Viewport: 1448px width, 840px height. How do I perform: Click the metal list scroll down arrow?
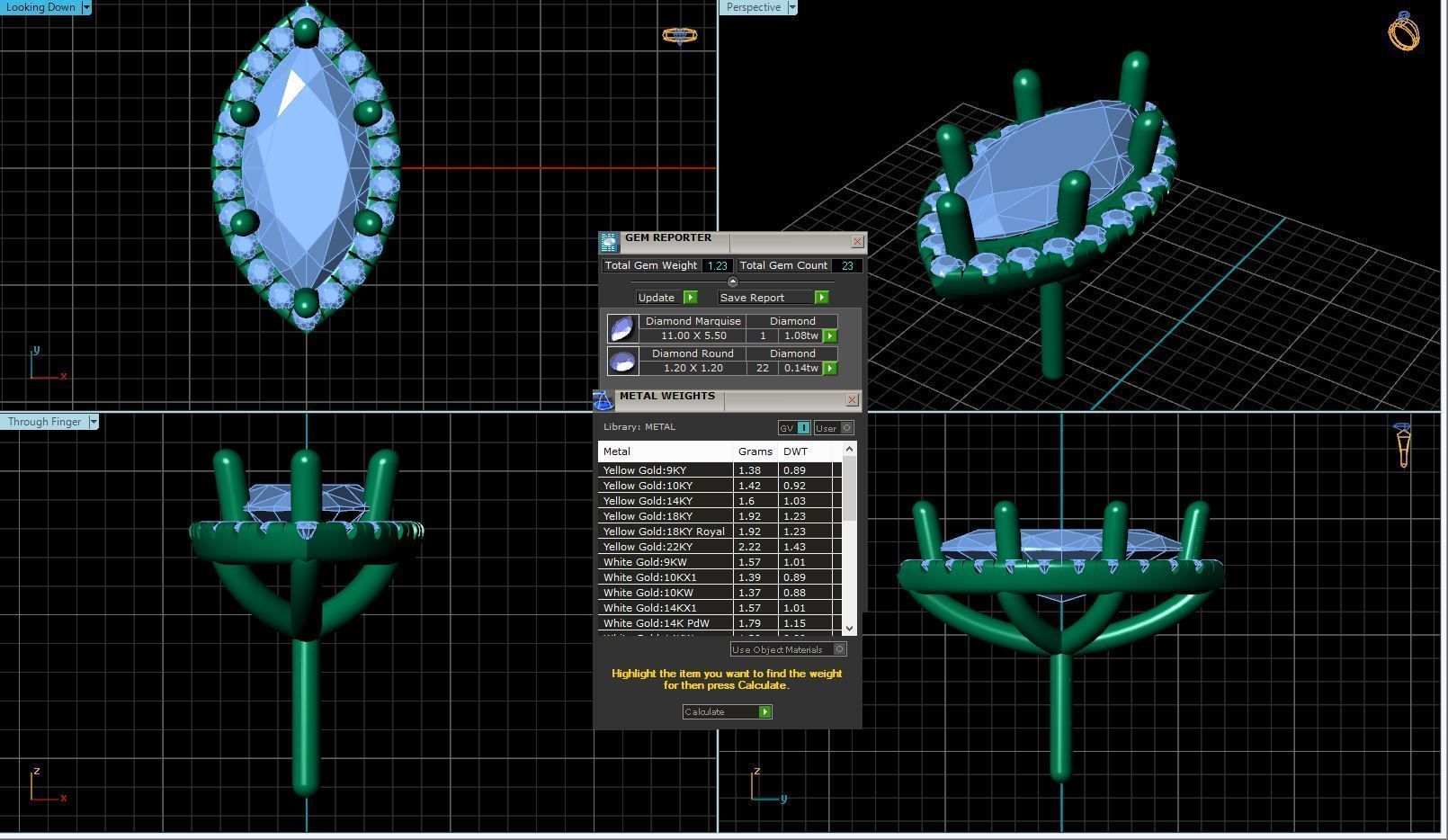[x=850, y=628]
